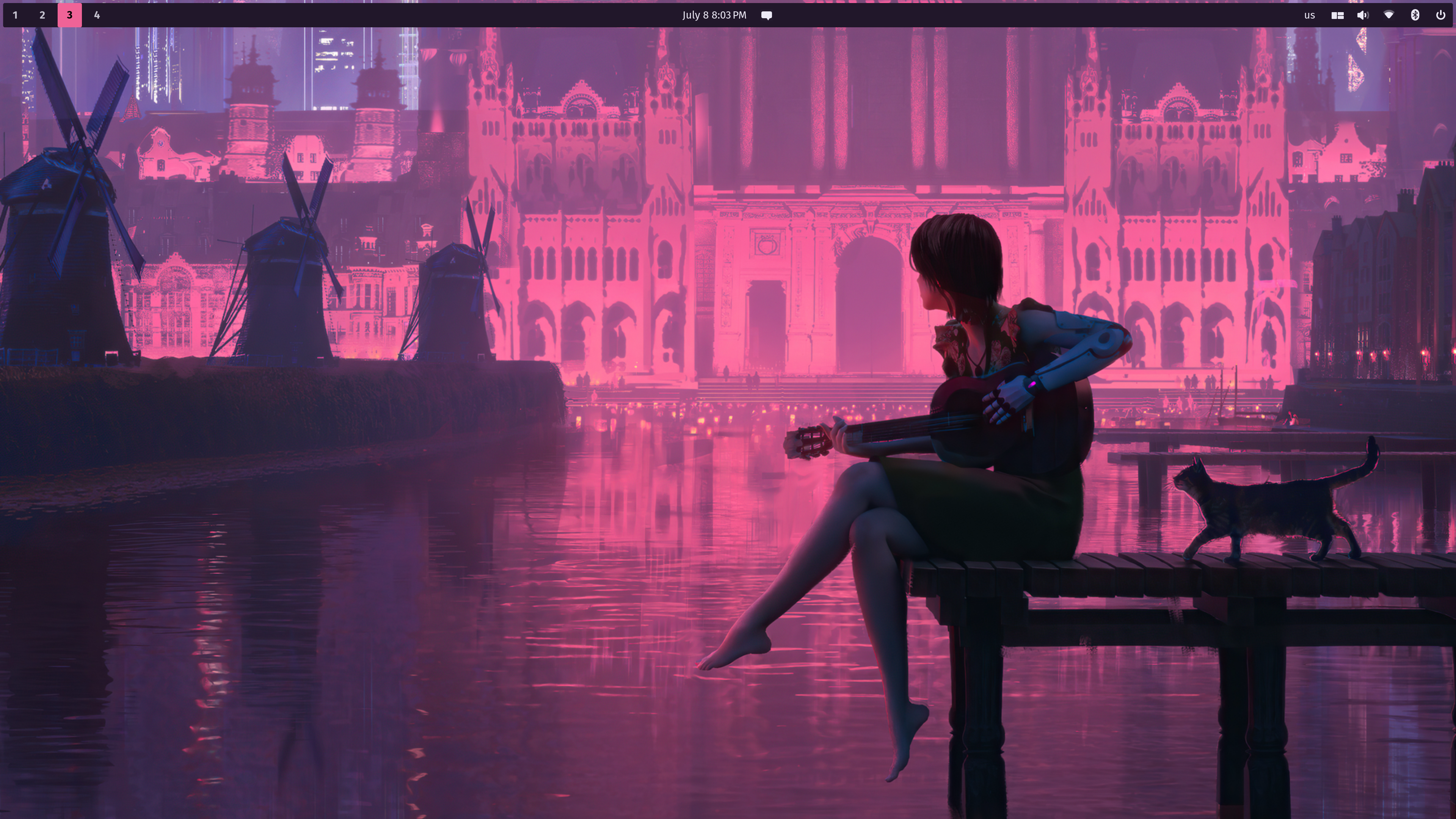Open the power menu icon

click(1440, 15)
